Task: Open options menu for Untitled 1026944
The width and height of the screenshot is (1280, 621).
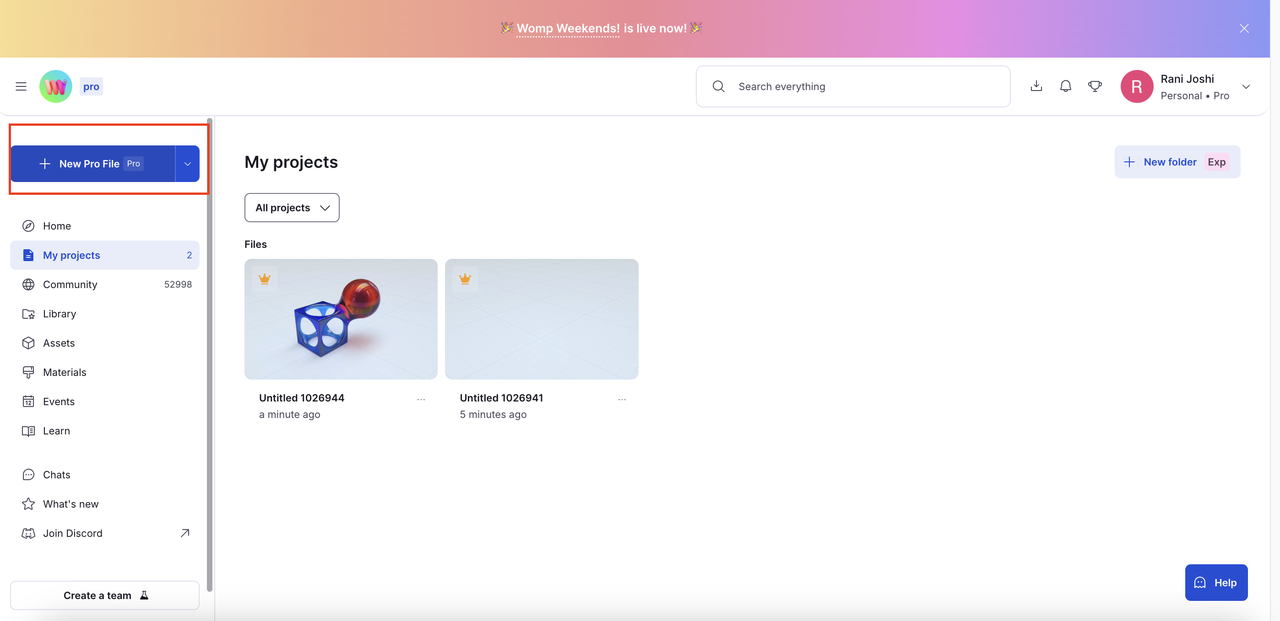Action: click(x=421, y=399)
